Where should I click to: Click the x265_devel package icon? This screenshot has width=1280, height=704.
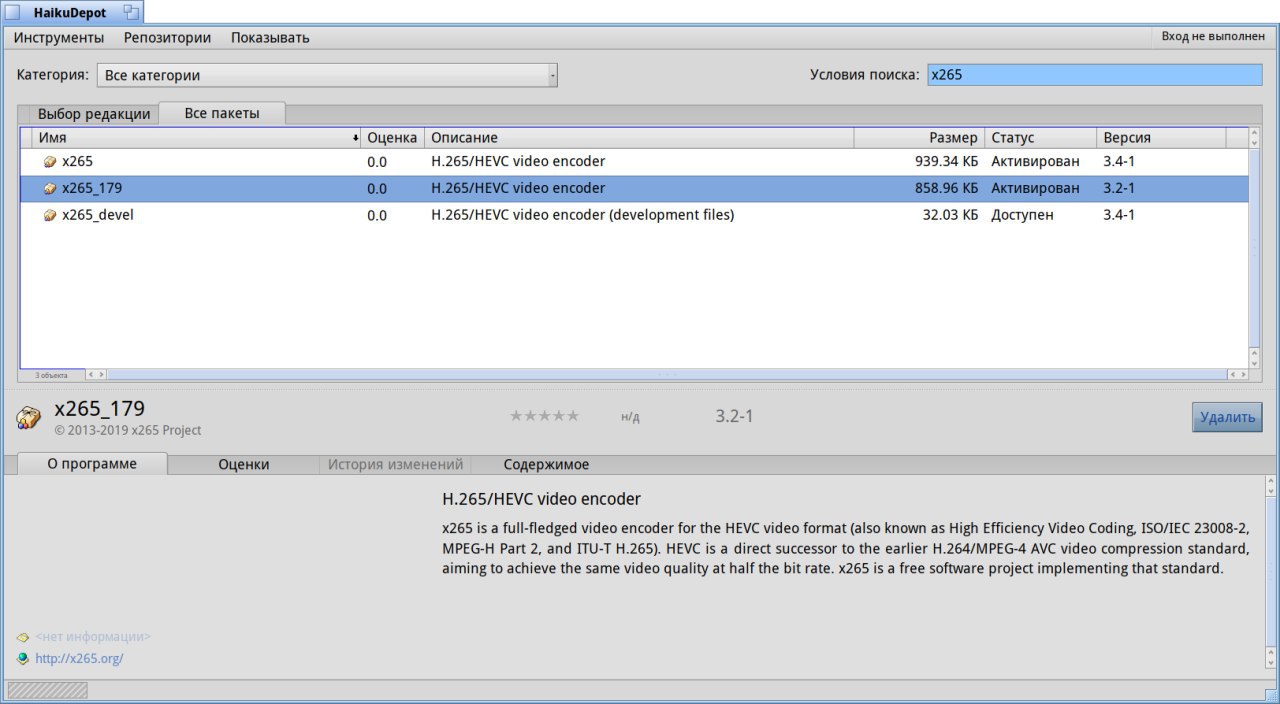pos(50,215)
